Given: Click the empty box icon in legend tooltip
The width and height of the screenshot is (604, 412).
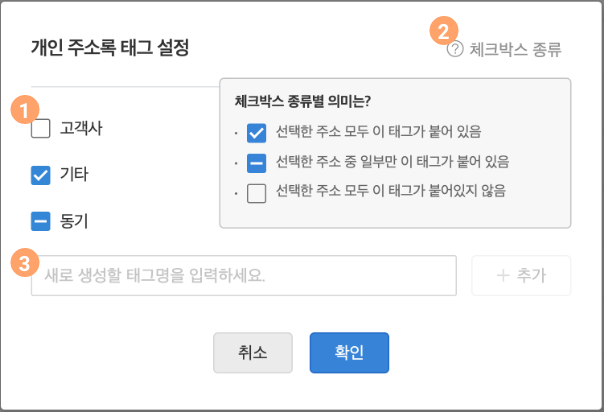Looking at the screenshot, I should pyautogui.click(x=257, y=193).
